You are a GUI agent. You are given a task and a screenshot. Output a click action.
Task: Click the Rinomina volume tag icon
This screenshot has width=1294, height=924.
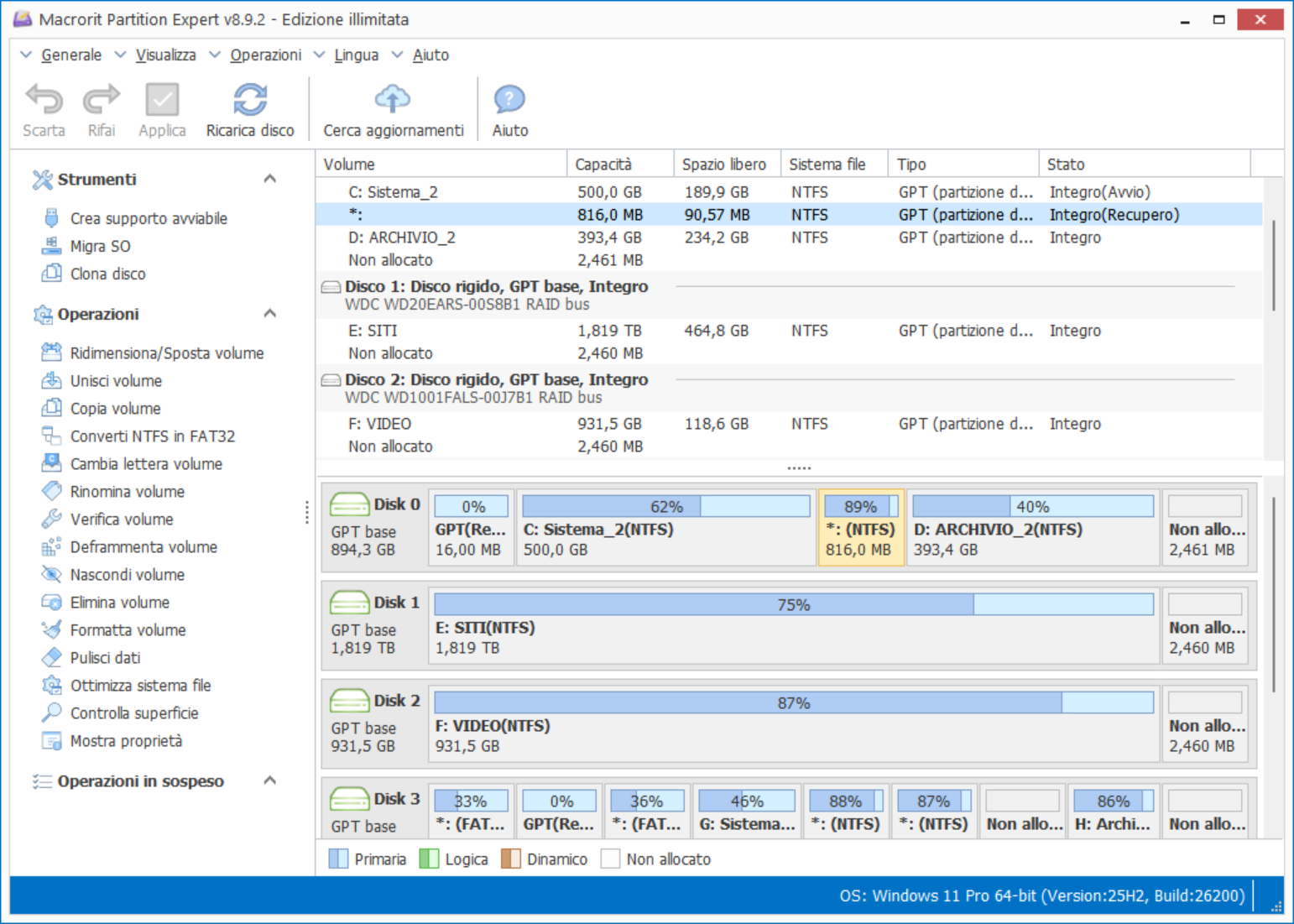[51, 491]
